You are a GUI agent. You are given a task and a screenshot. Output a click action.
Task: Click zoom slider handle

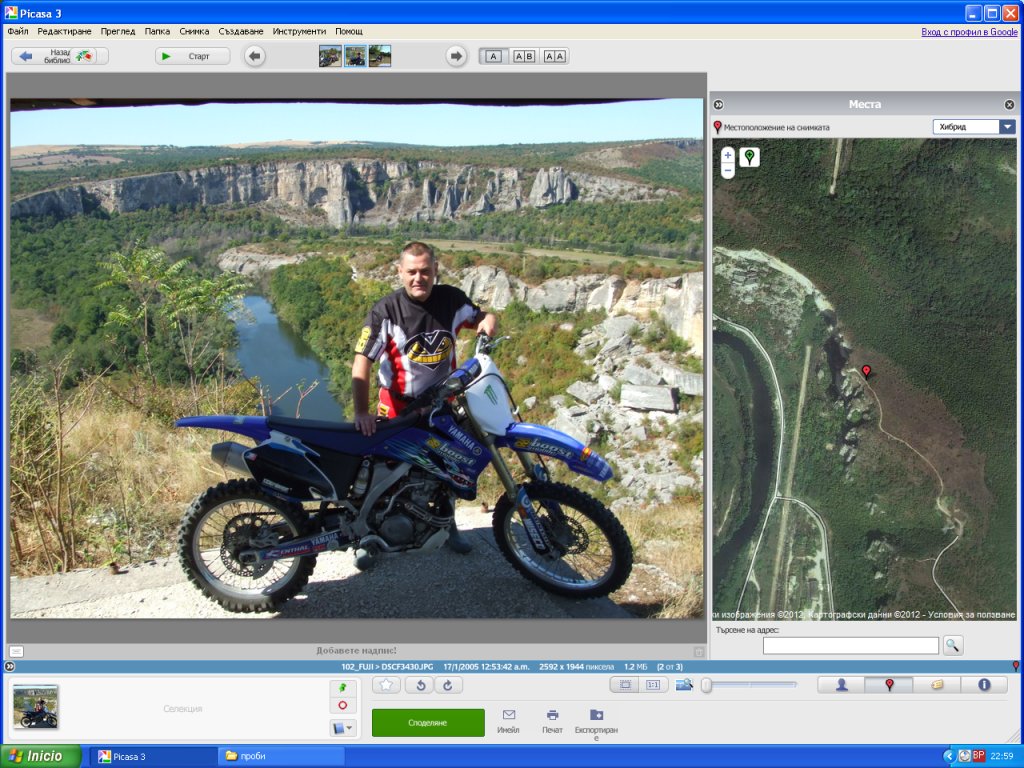(x=707, y=685)
